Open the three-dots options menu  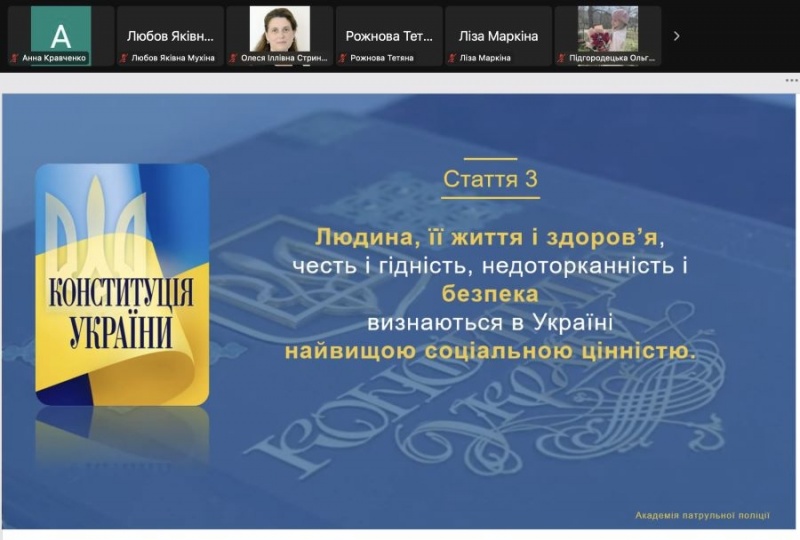792,81
